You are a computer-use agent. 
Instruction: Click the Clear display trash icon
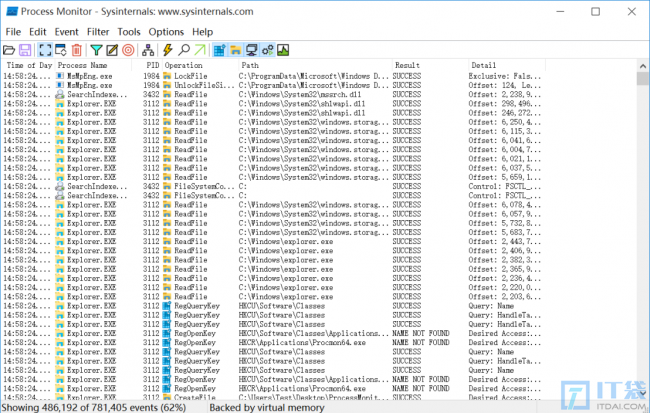point(77,50)
